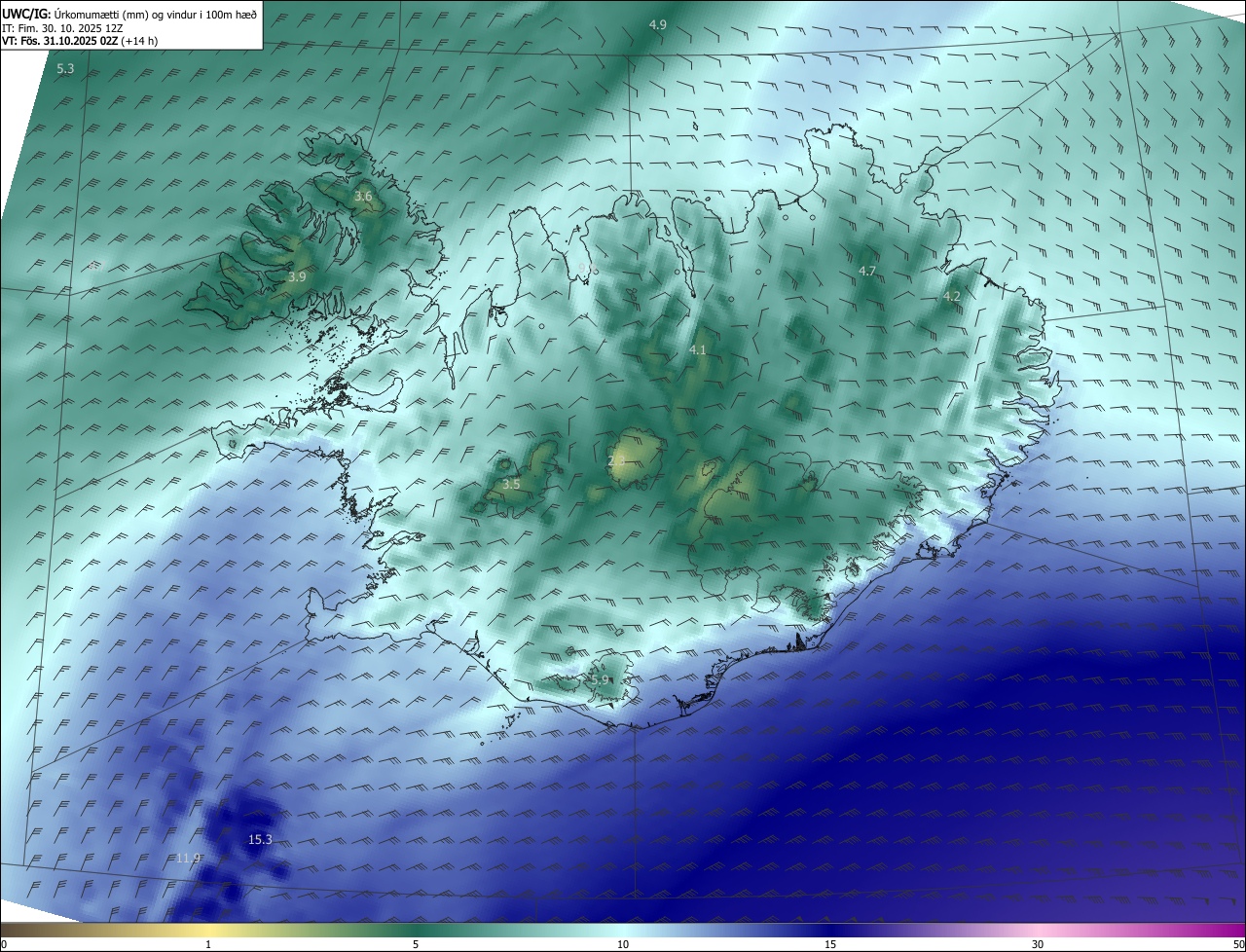The image size is (1246, 952).
Task: Click the initialization time line "IT: Fim. 30. 10. 2025 12Z"
Action: pos(61,28)
